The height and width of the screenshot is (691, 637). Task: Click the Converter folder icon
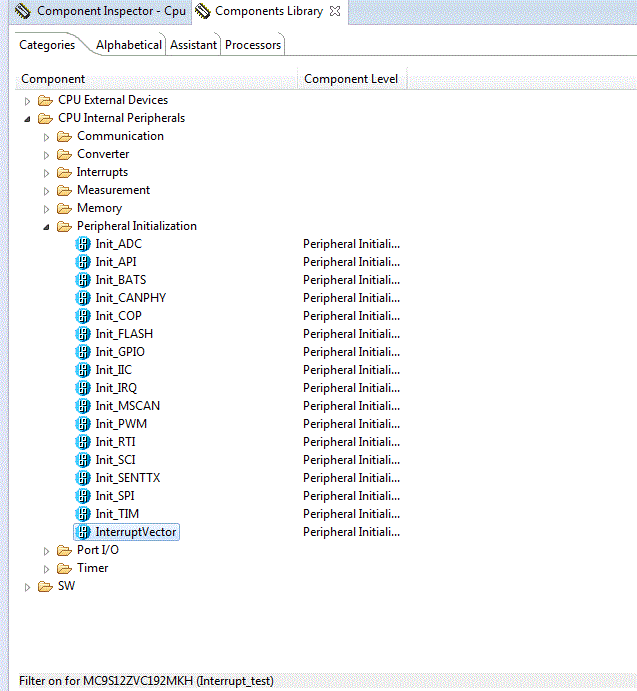click(x=64, y=155)
